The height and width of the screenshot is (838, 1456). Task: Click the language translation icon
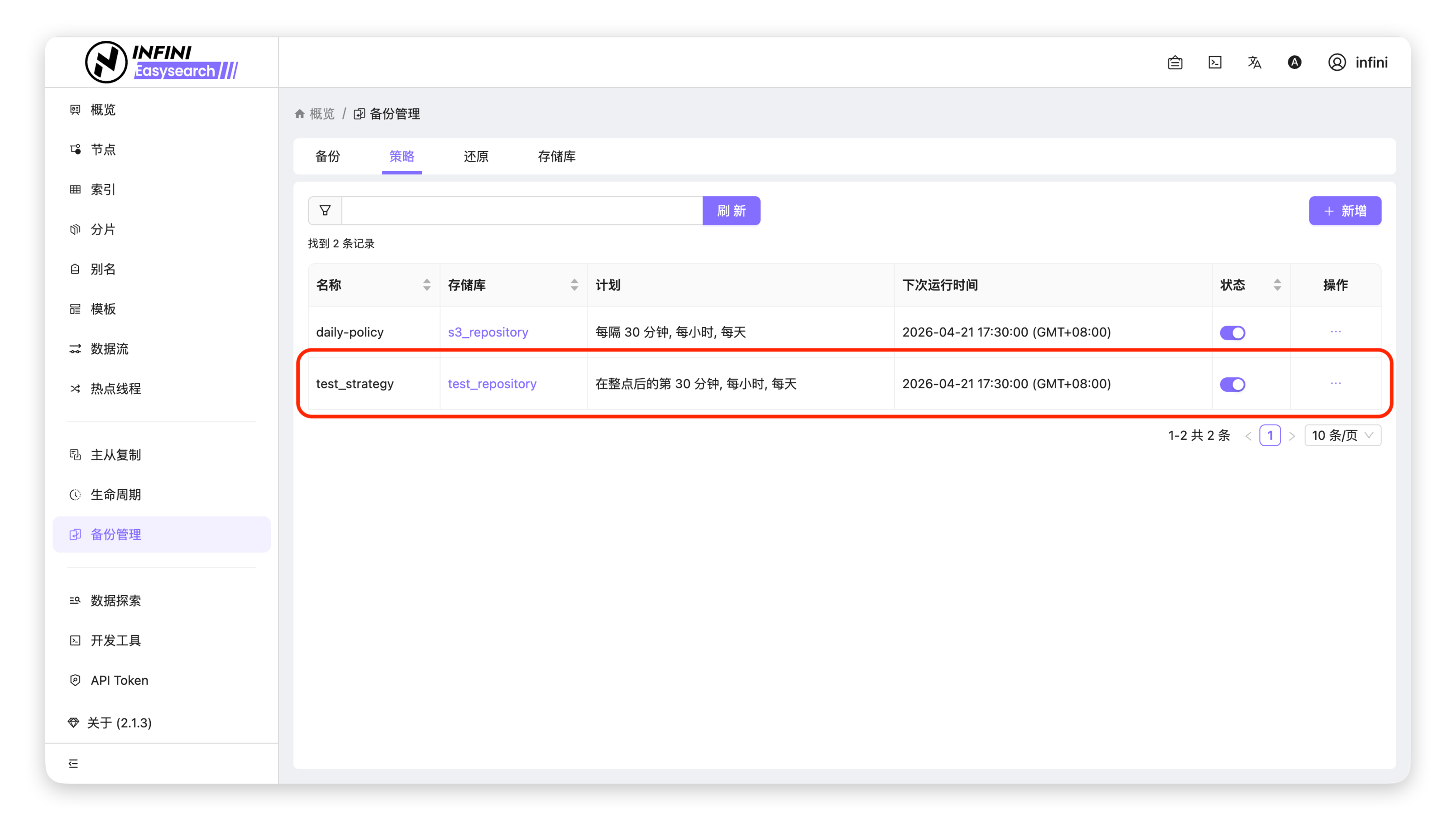pos(1254,62)
